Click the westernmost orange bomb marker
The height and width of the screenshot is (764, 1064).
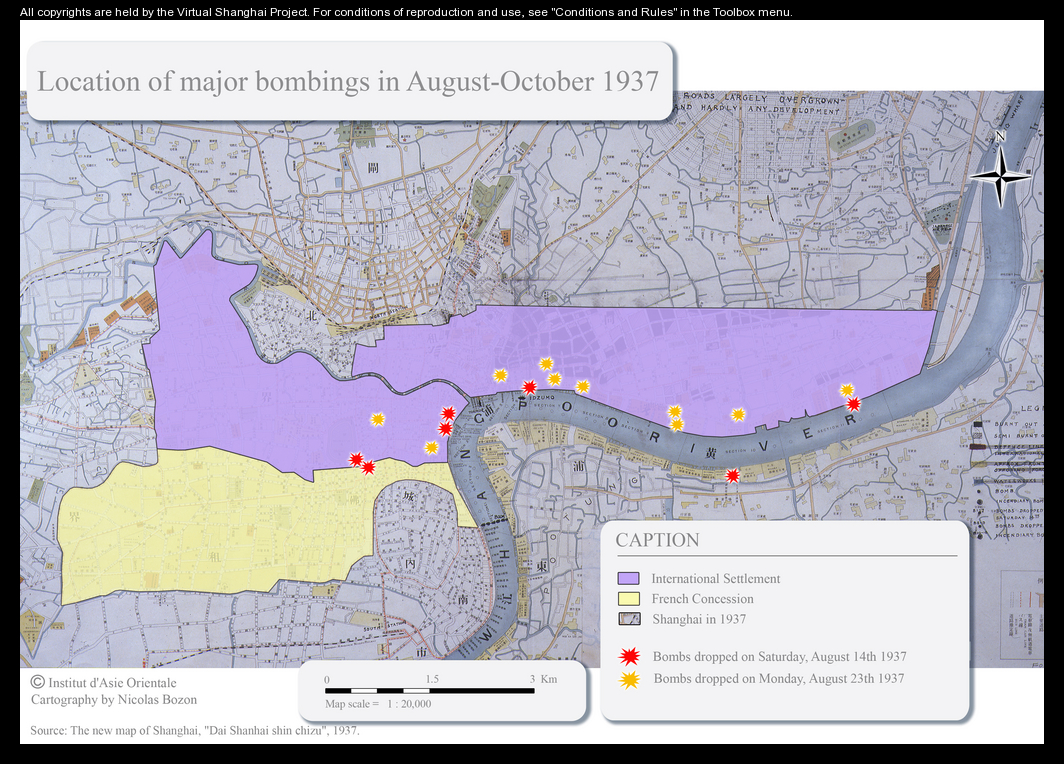tap(377, 420)
